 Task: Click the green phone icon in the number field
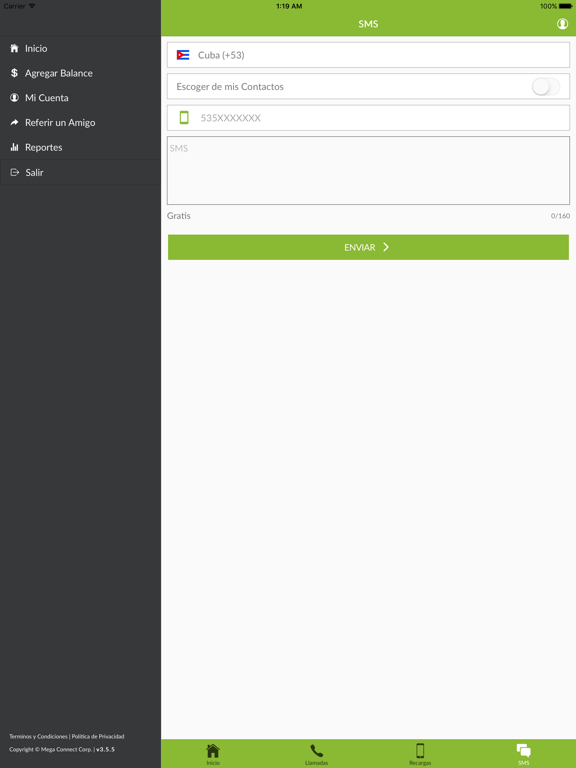184,118
